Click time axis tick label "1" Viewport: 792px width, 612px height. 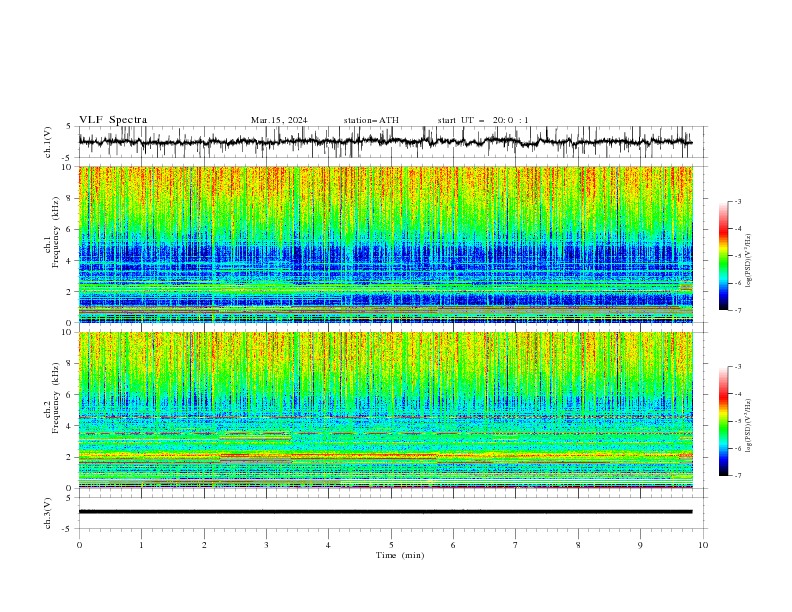[141, 545]
